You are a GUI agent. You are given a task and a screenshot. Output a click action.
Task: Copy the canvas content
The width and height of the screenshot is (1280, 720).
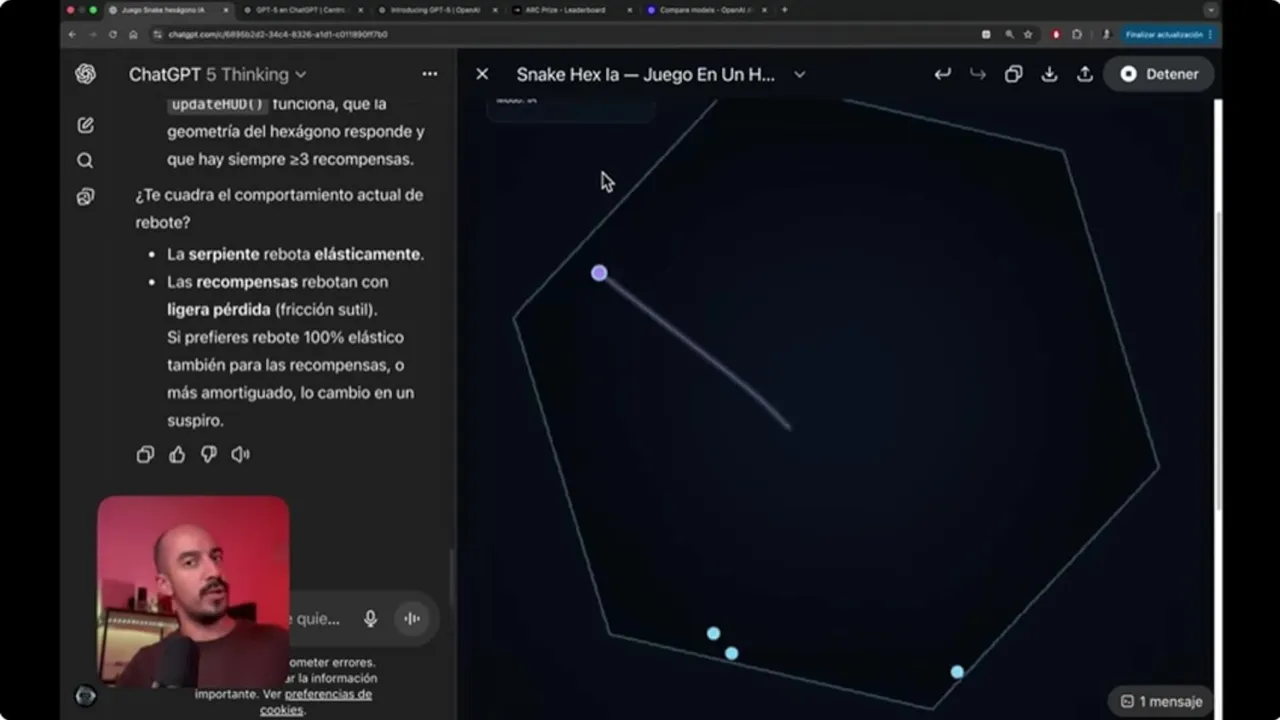1013,74
